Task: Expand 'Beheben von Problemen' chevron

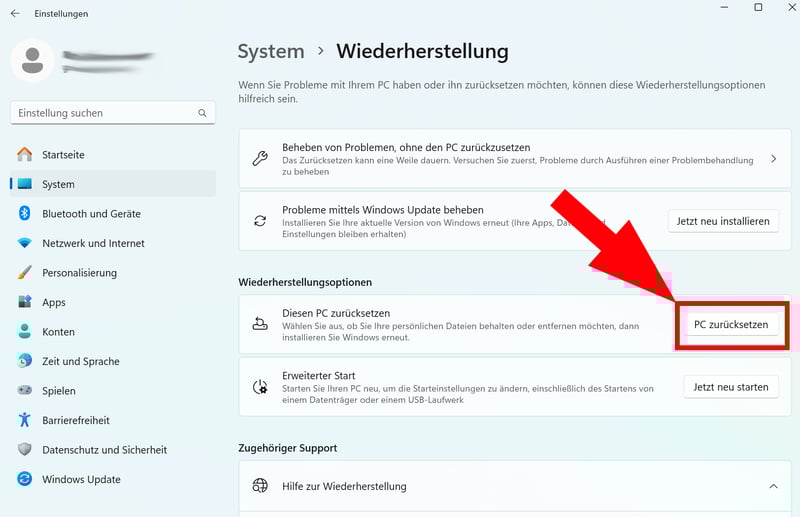Action: point(773,159)
